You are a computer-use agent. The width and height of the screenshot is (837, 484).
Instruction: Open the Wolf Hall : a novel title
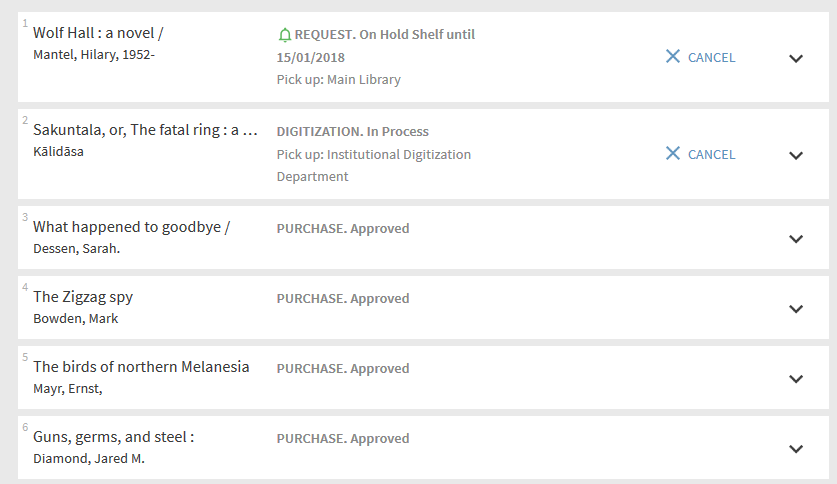coord(98,33)
